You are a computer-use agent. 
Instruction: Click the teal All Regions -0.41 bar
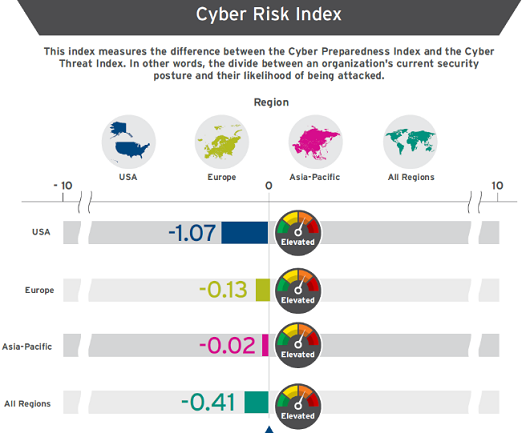click(257, 402)
